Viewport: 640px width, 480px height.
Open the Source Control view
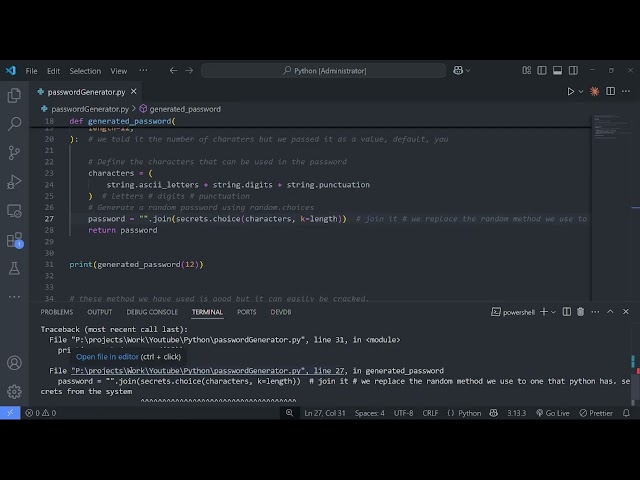pyautogui.click(x=14, y=153)
